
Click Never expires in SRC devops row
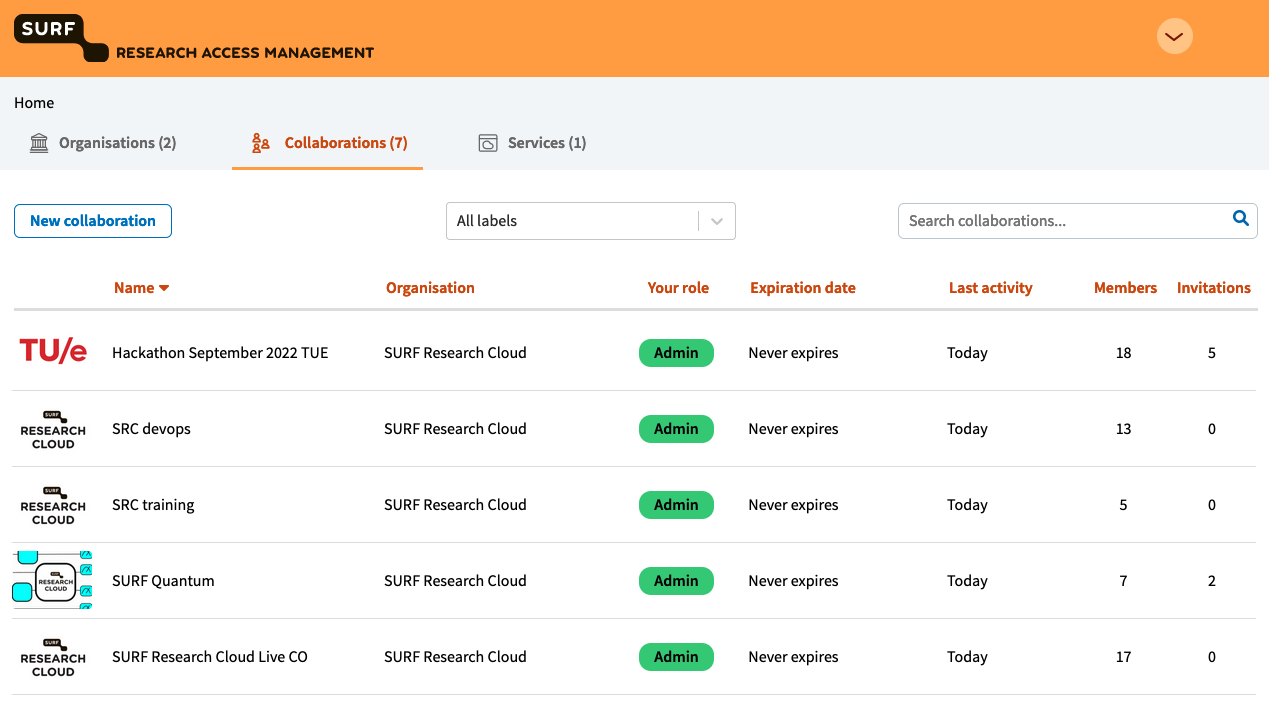coord(793,429)
